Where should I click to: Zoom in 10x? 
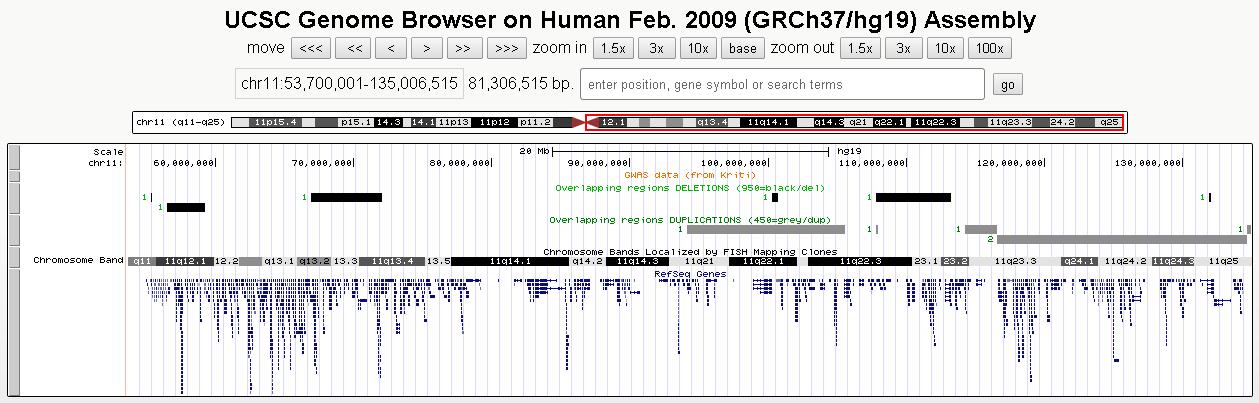point(697,48)
